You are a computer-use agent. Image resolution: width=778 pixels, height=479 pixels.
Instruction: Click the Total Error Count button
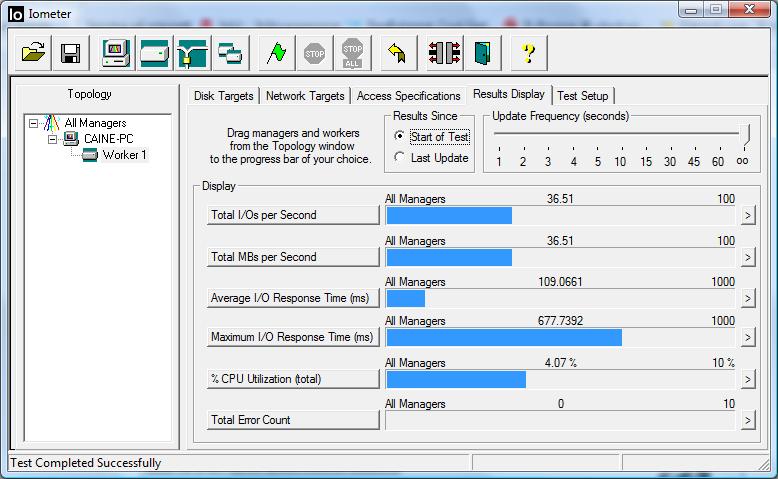pos(293,420)
